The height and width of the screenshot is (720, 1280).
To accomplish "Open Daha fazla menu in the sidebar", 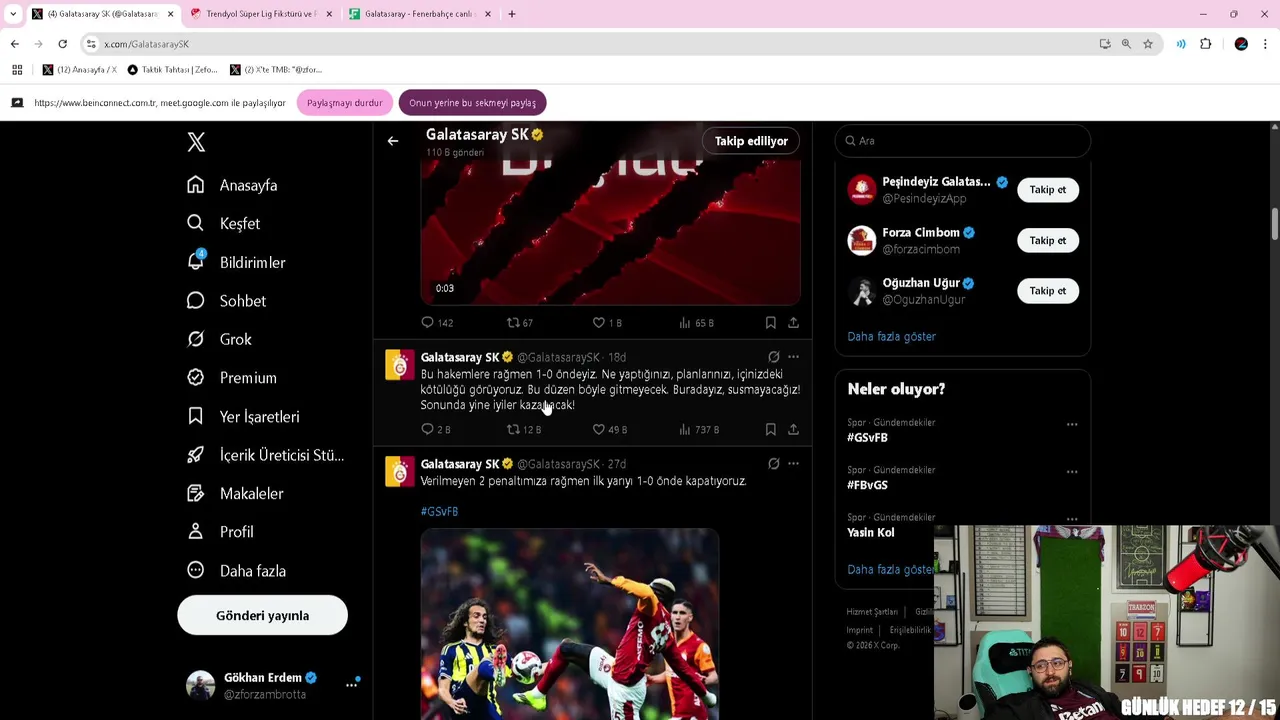I will click(x=237, y=571).
